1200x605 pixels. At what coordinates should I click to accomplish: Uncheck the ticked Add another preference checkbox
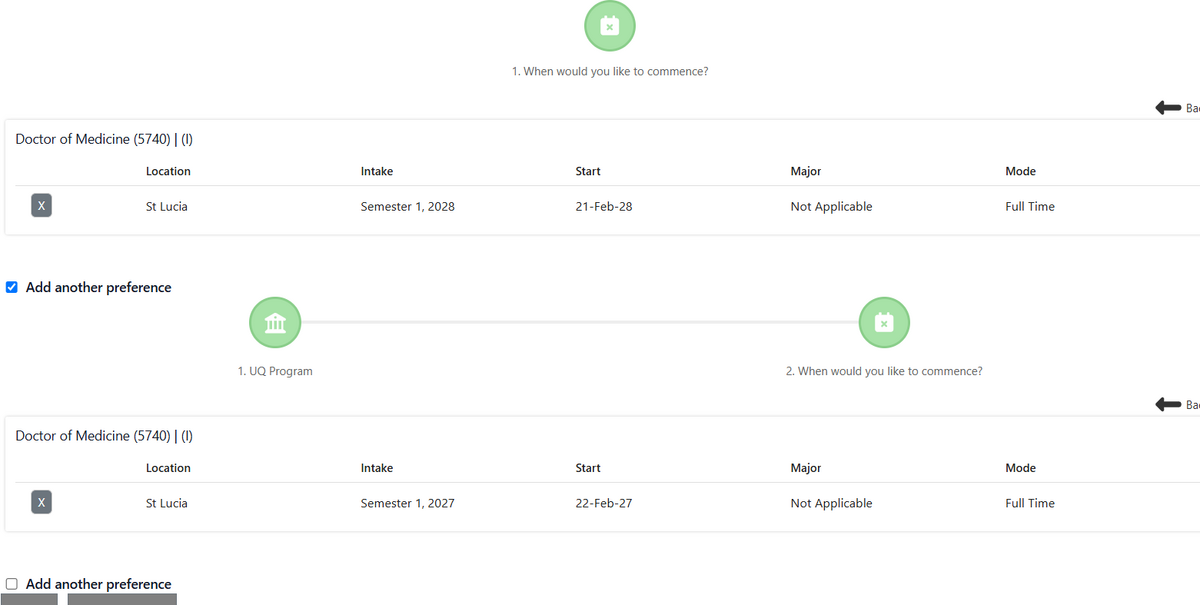pos(12,287)
